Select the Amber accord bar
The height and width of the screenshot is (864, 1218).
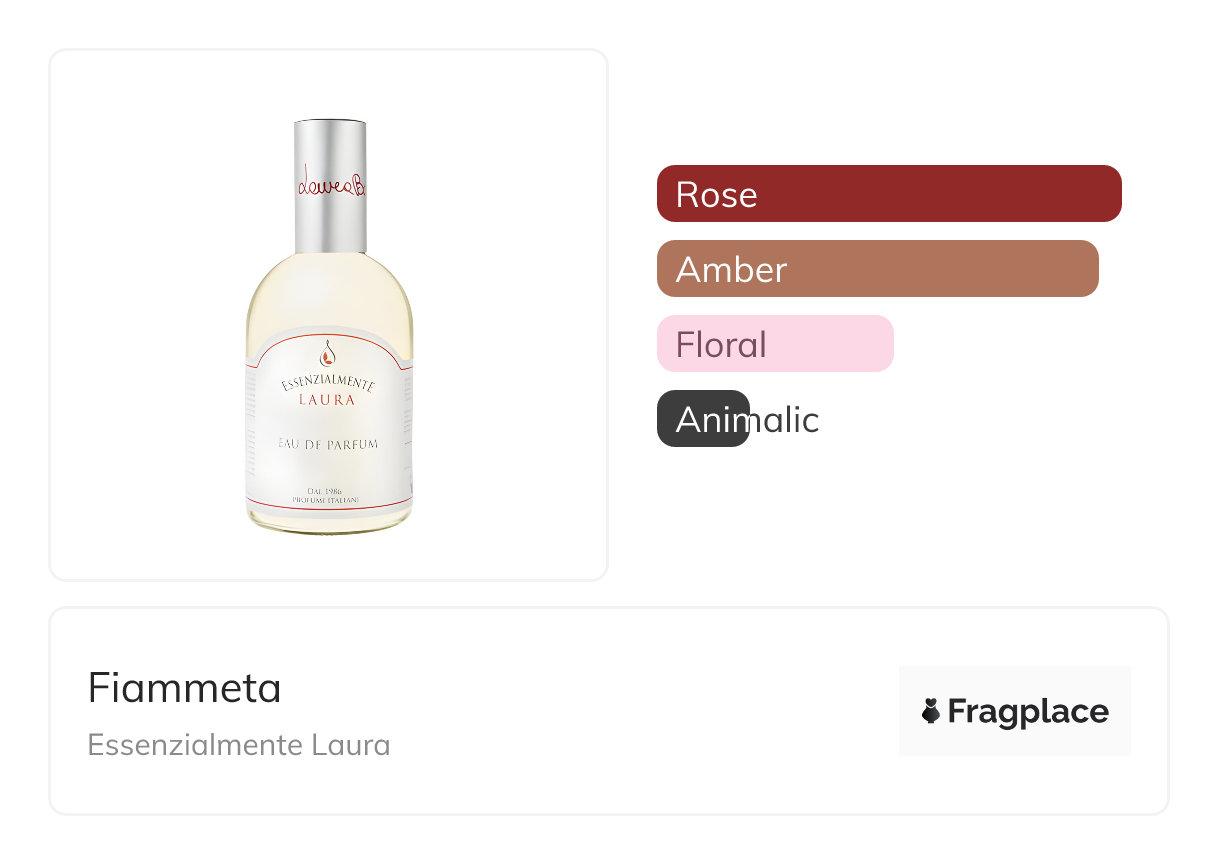877,269
